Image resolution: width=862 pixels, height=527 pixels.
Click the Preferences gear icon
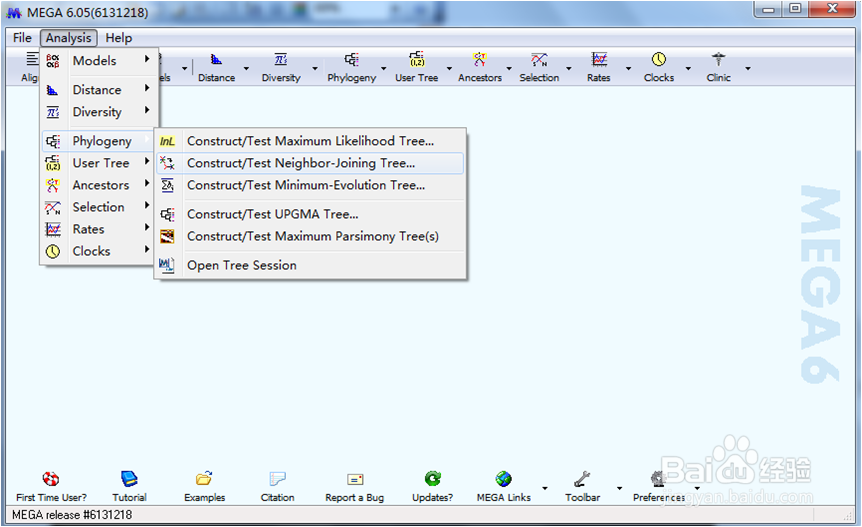click(x=658, y=479)
